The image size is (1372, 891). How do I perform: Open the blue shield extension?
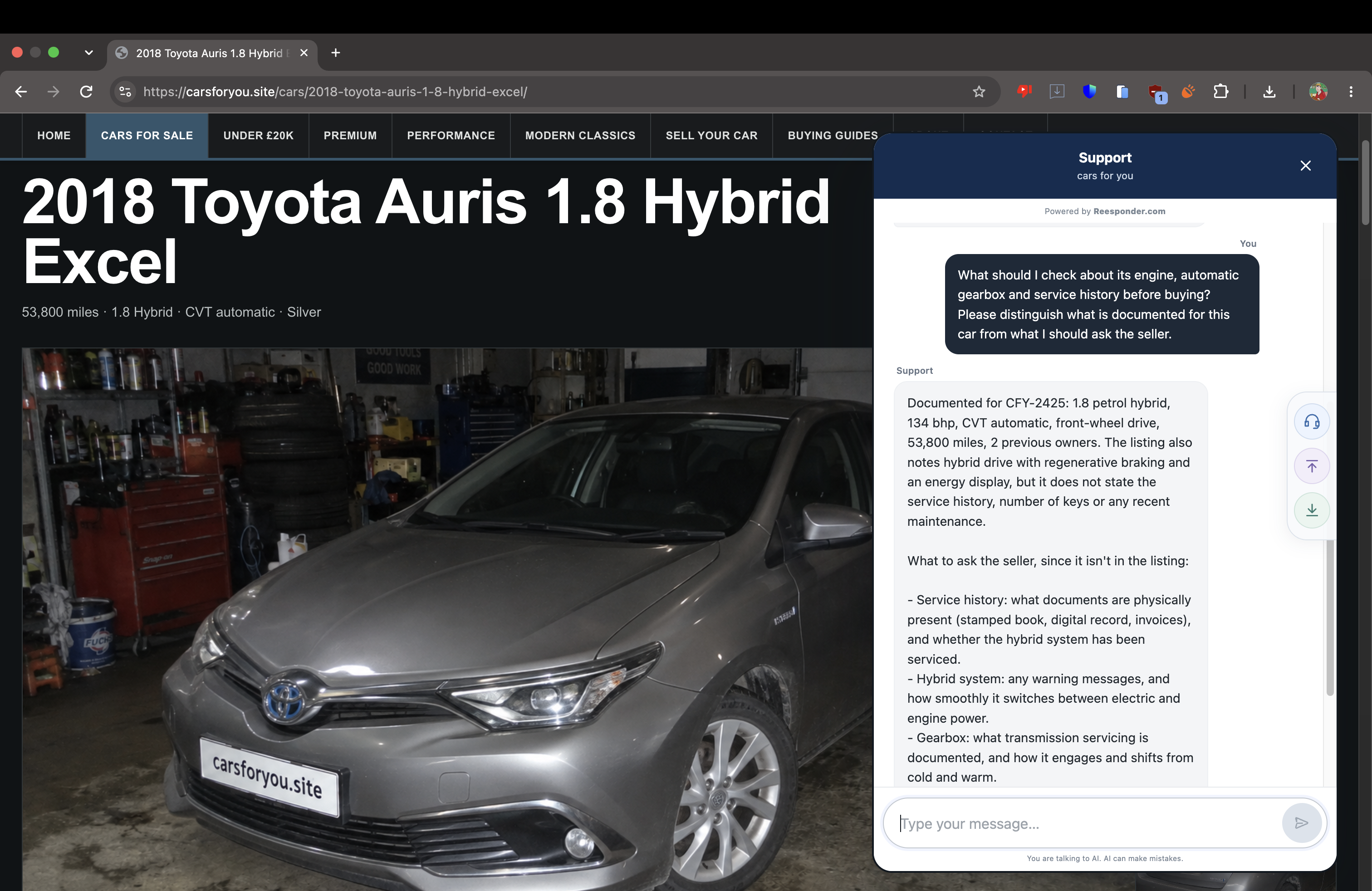1089,92
